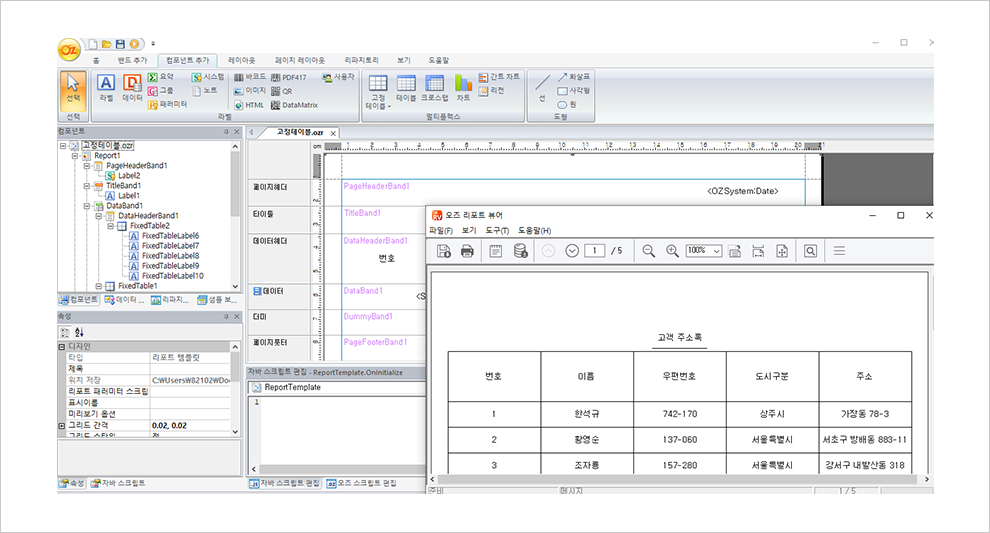Choose the 사각형 rectangle shape

573,90
